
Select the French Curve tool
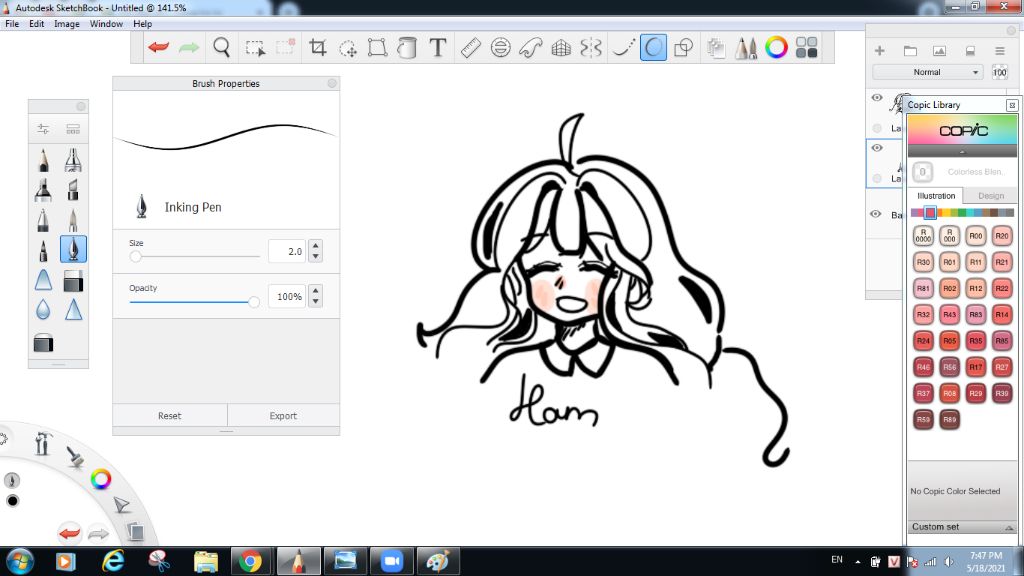(531, 48)
